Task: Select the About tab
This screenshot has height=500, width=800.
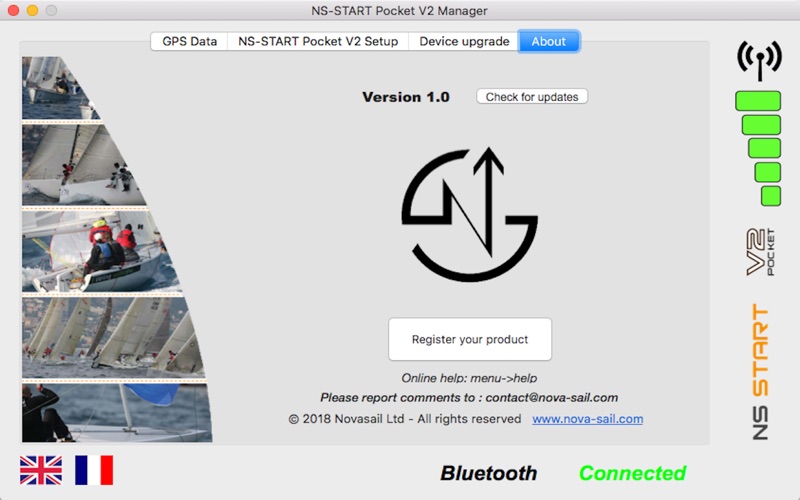Action: (x=548, y=41)
